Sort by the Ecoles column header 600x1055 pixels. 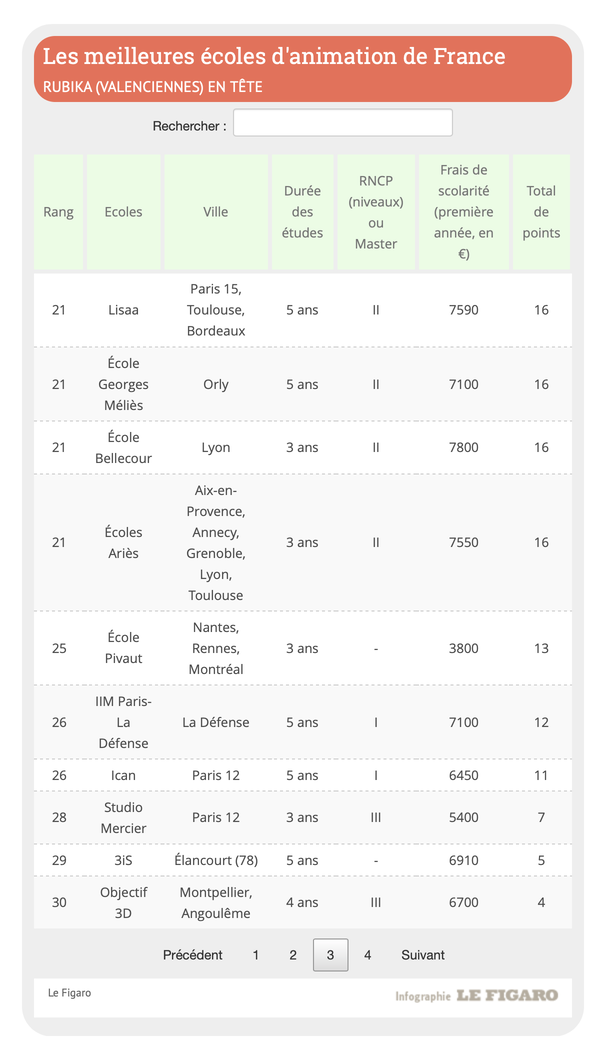[x=124, y=212]
